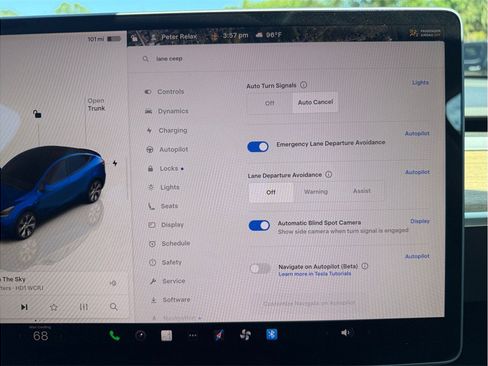Follow Autopilot link beside Navigate on Autopilot
The height and width of the screenshot is (366, 488).
[x=417, y=256]
